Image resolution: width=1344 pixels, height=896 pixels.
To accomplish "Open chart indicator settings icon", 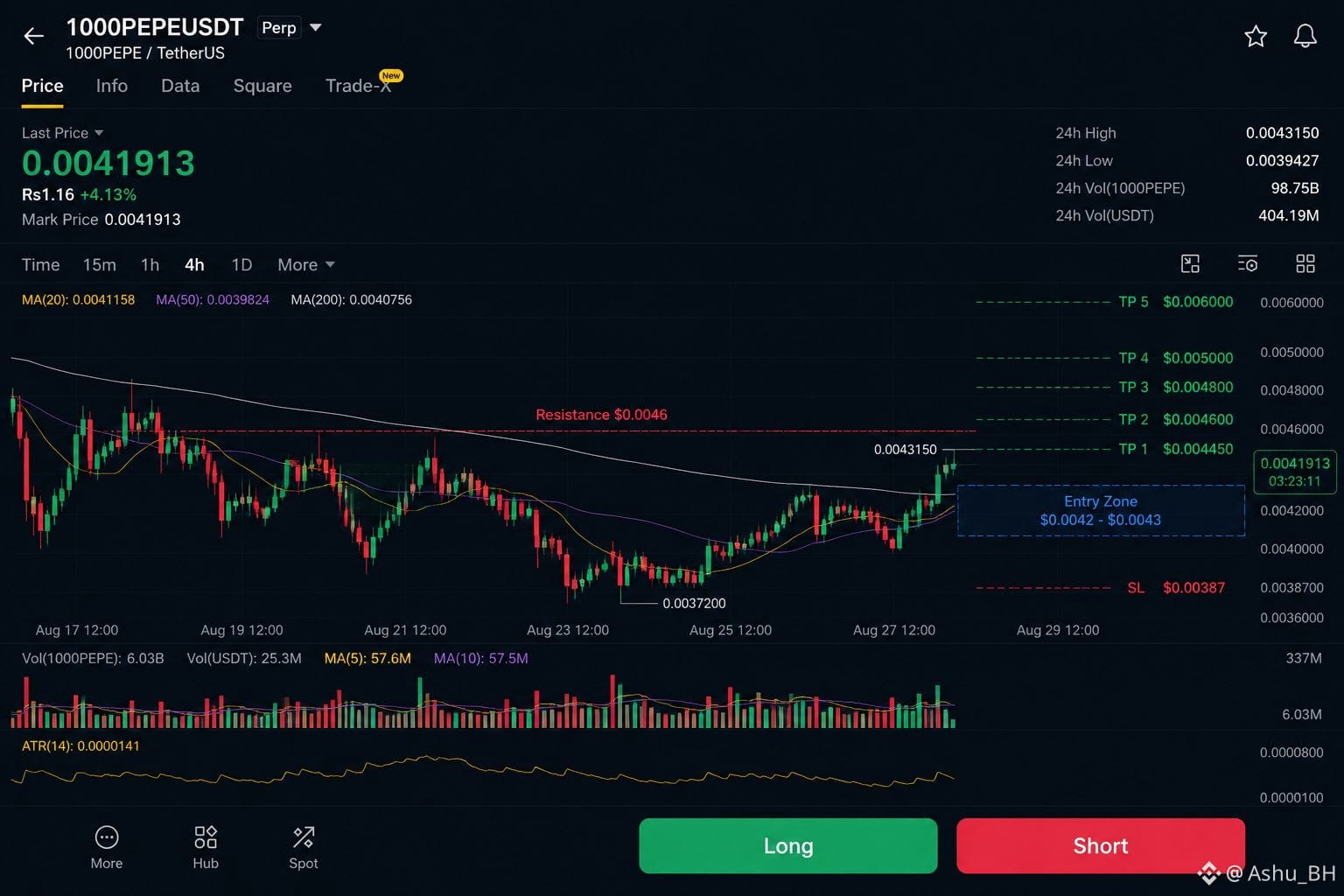I will (x=1248, y=264).
